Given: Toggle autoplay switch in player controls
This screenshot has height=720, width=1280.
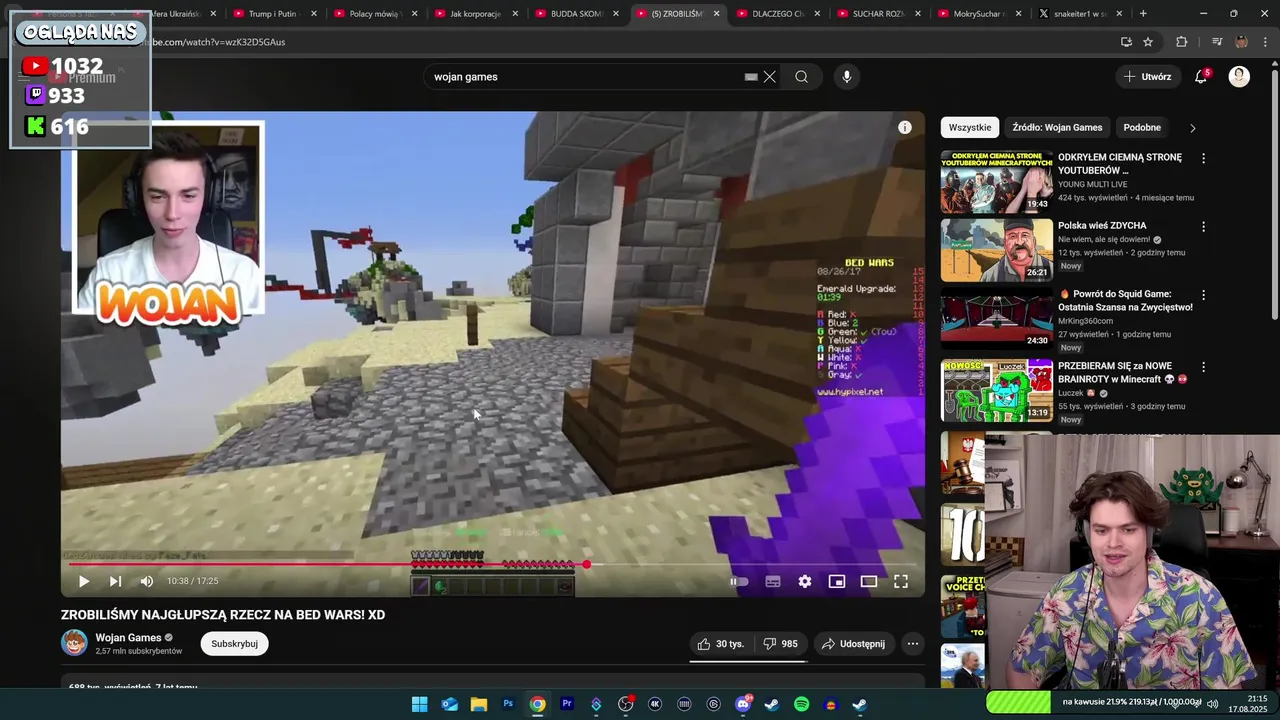Looking at the screenshot, I should pyautogui.click(x=739, y=581).
